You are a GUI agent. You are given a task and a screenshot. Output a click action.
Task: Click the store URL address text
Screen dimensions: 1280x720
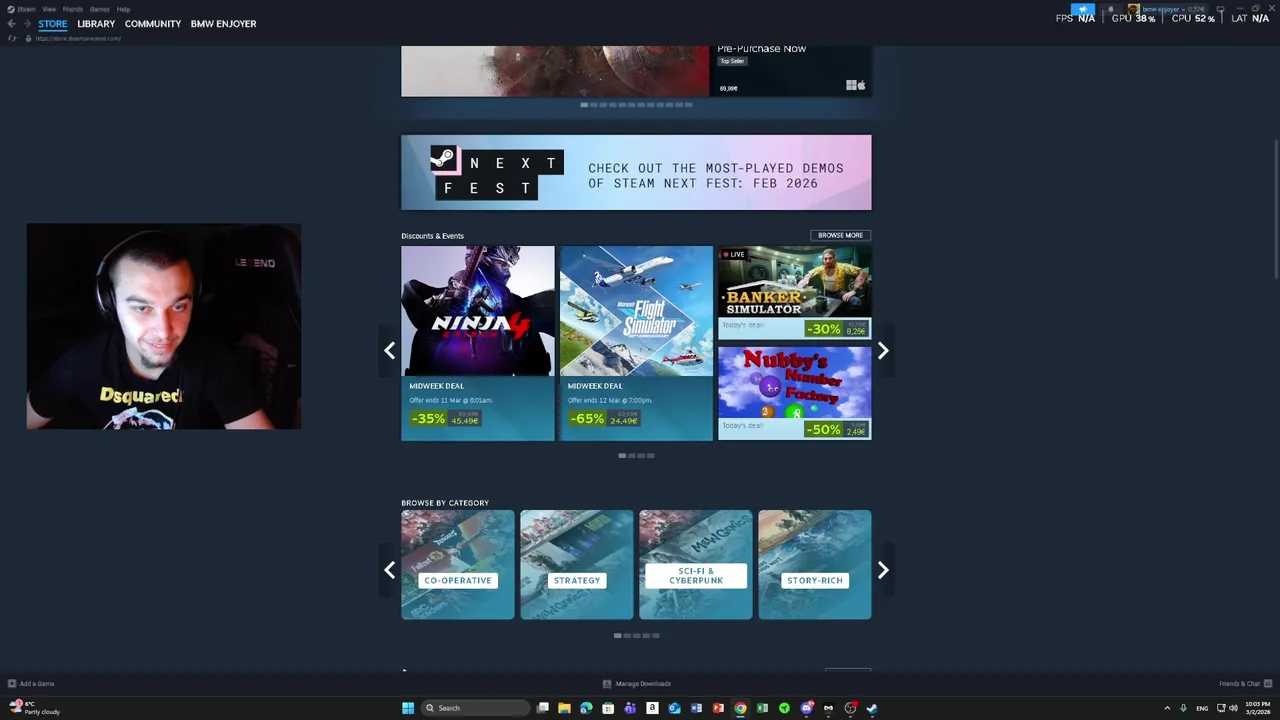tap(78, 38)
